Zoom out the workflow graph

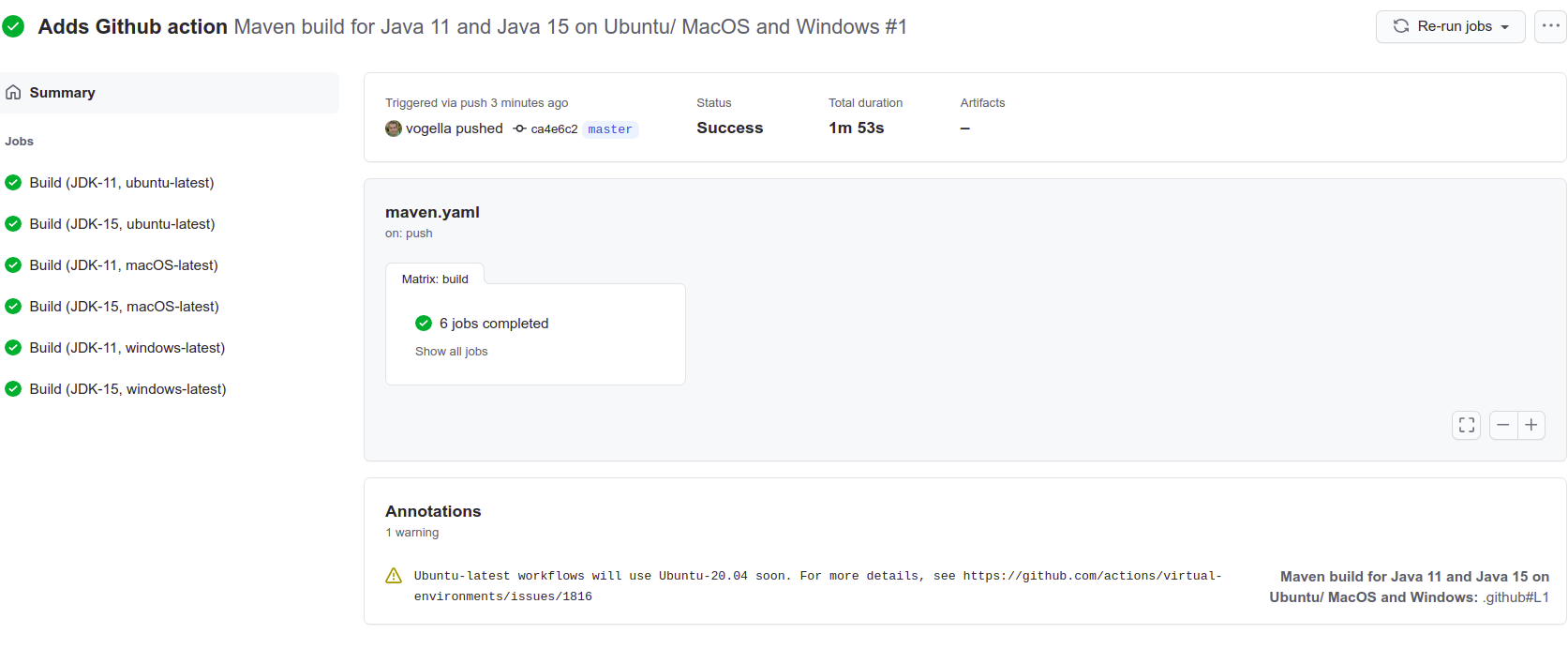coord(1503,425)
